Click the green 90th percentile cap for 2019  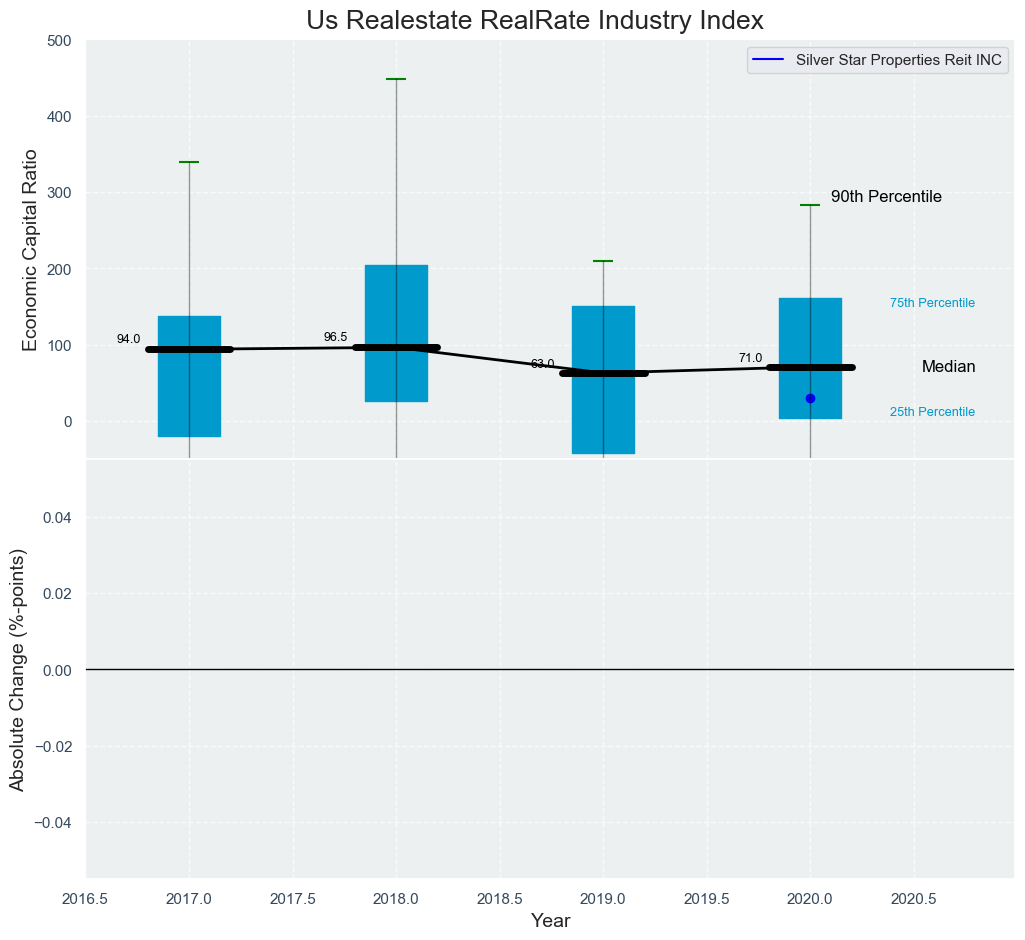pyautogui.click(x=603, y=261)
